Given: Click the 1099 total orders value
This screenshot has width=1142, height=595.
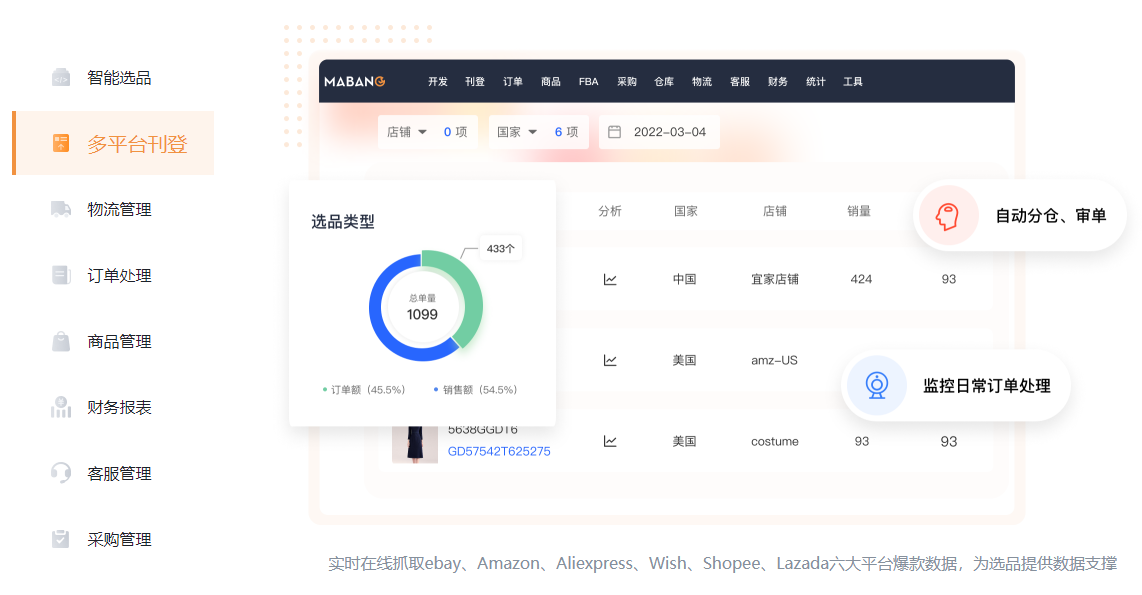Looking at the screenshot, I should (x=422, y=315).
